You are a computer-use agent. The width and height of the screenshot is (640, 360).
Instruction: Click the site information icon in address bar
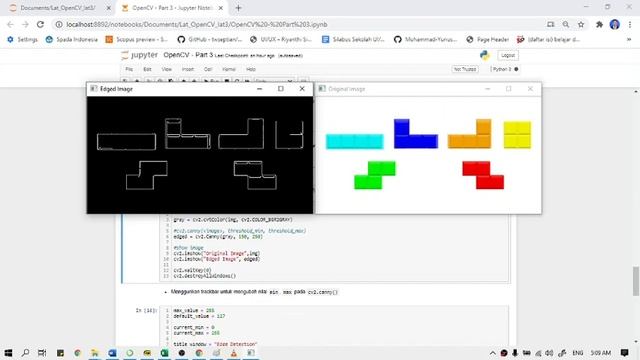59,24
